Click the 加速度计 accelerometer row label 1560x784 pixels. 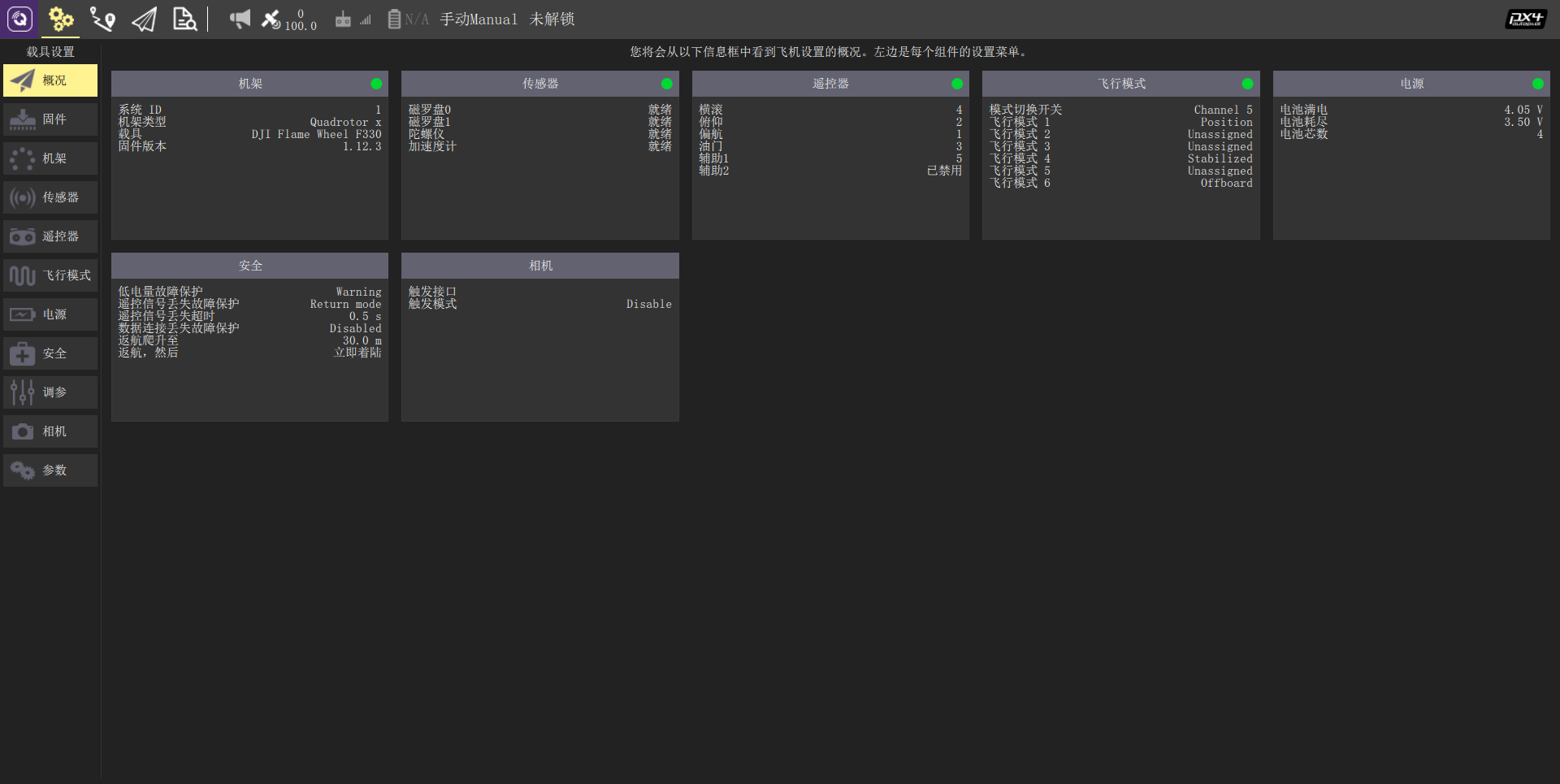[432, 146]
